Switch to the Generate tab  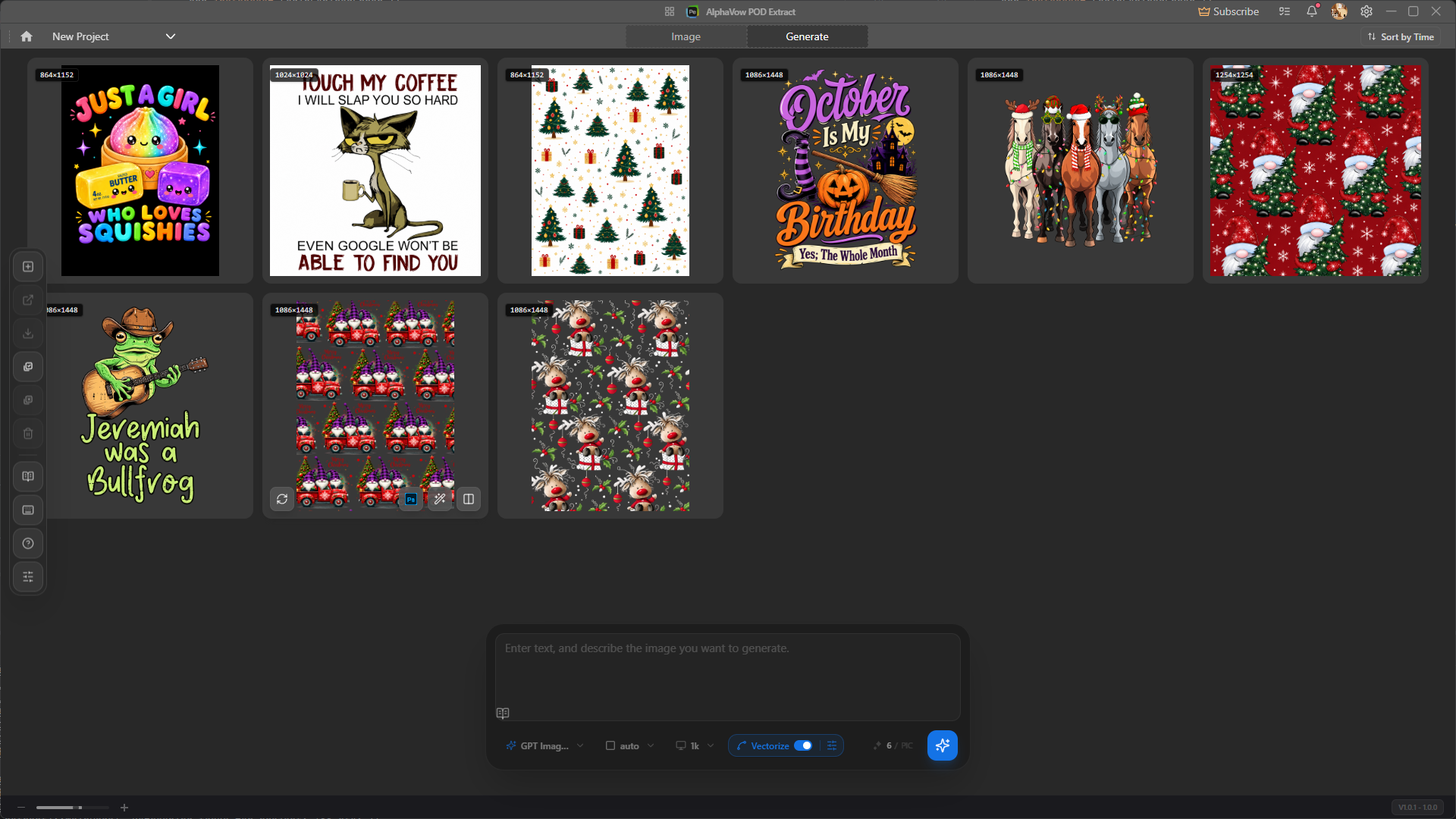[808, 36]
